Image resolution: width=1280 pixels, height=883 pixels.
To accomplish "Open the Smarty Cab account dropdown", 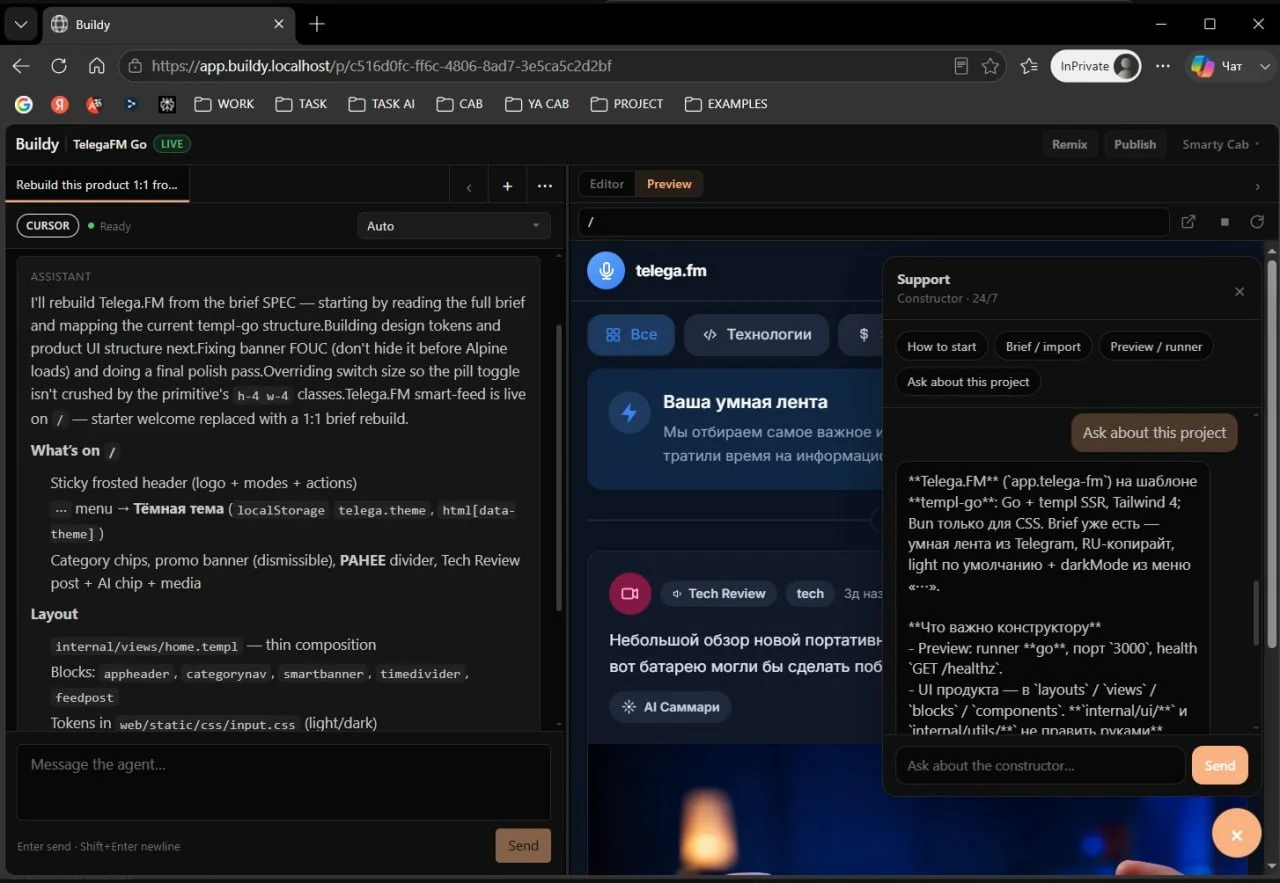I will 1220,144.
